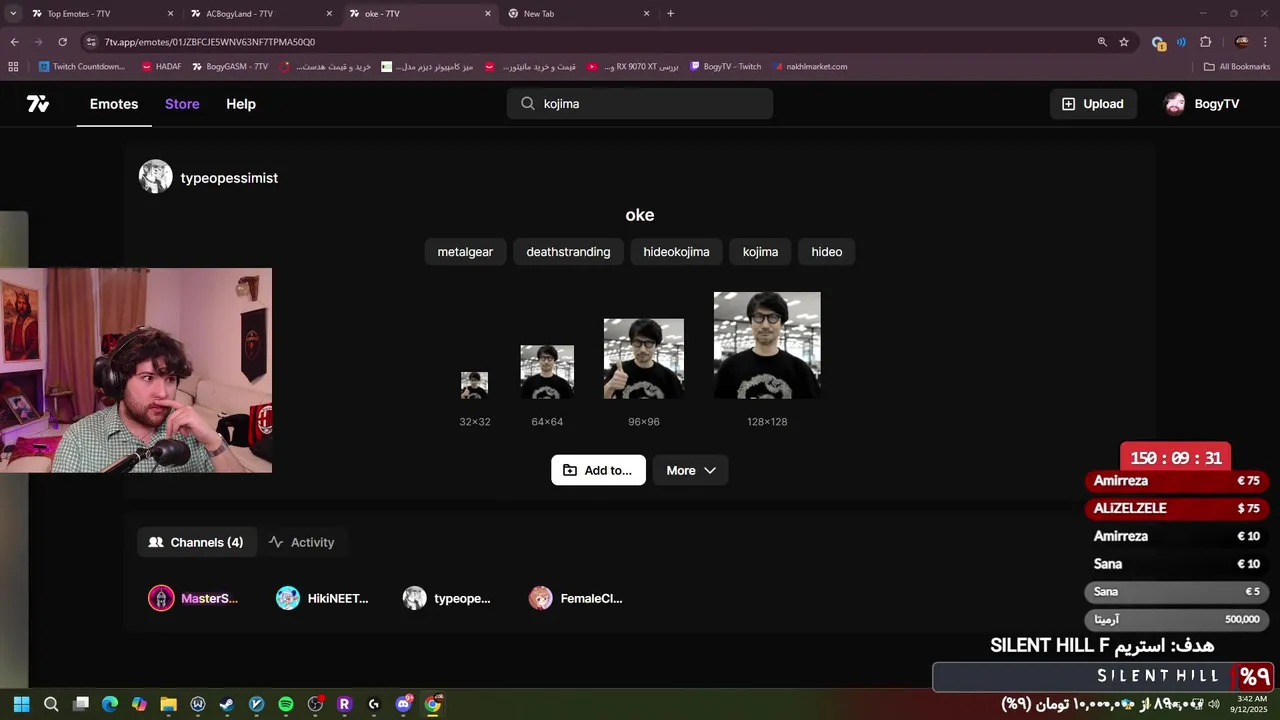Screen dimensions: 1280x720
Task: Open the Windows Start button
Action: point(21,704)
